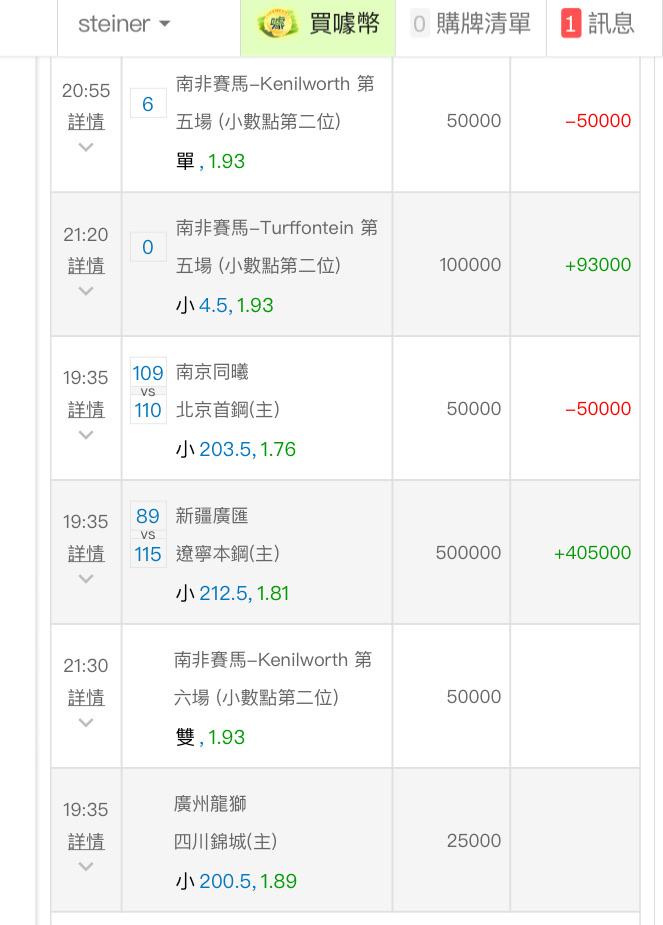Click score box 6 for Kenilworth 第五場
Screen dimensions: 663x925
[x=148, y=104]
